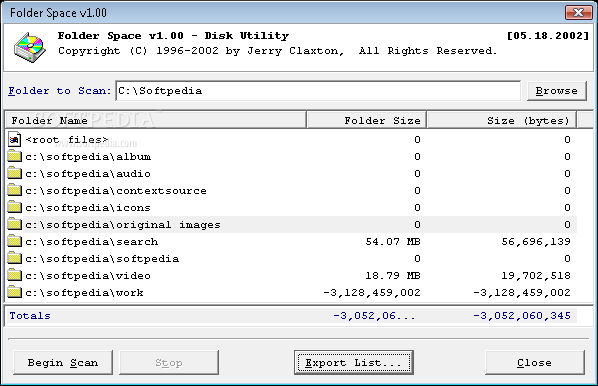
Task: Click the truncated totals value -3,052,06...
Action: (374, 316)
